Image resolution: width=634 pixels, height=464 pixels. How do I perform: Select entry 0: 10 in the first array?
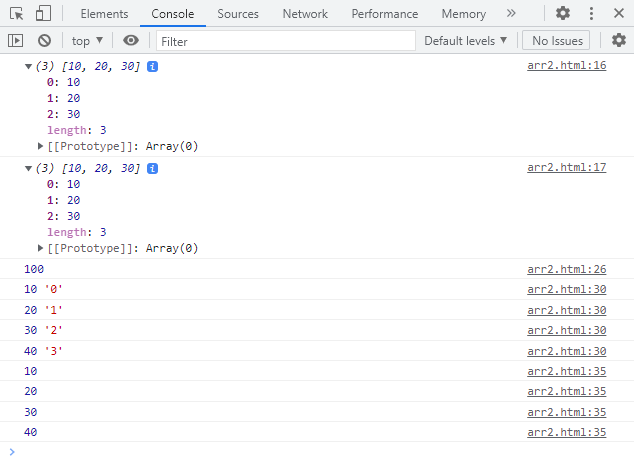click(x=63, y=82)
